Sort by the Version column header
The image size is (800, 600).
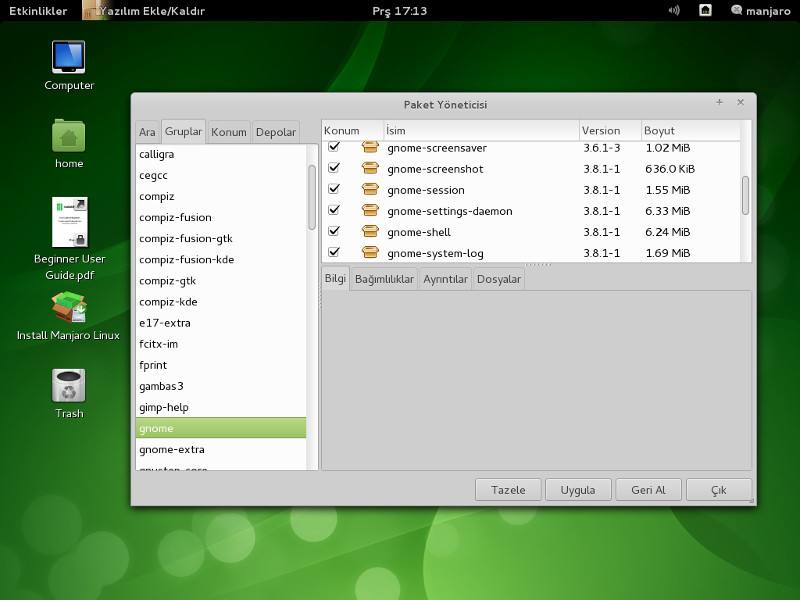click(x=610, y=131)
